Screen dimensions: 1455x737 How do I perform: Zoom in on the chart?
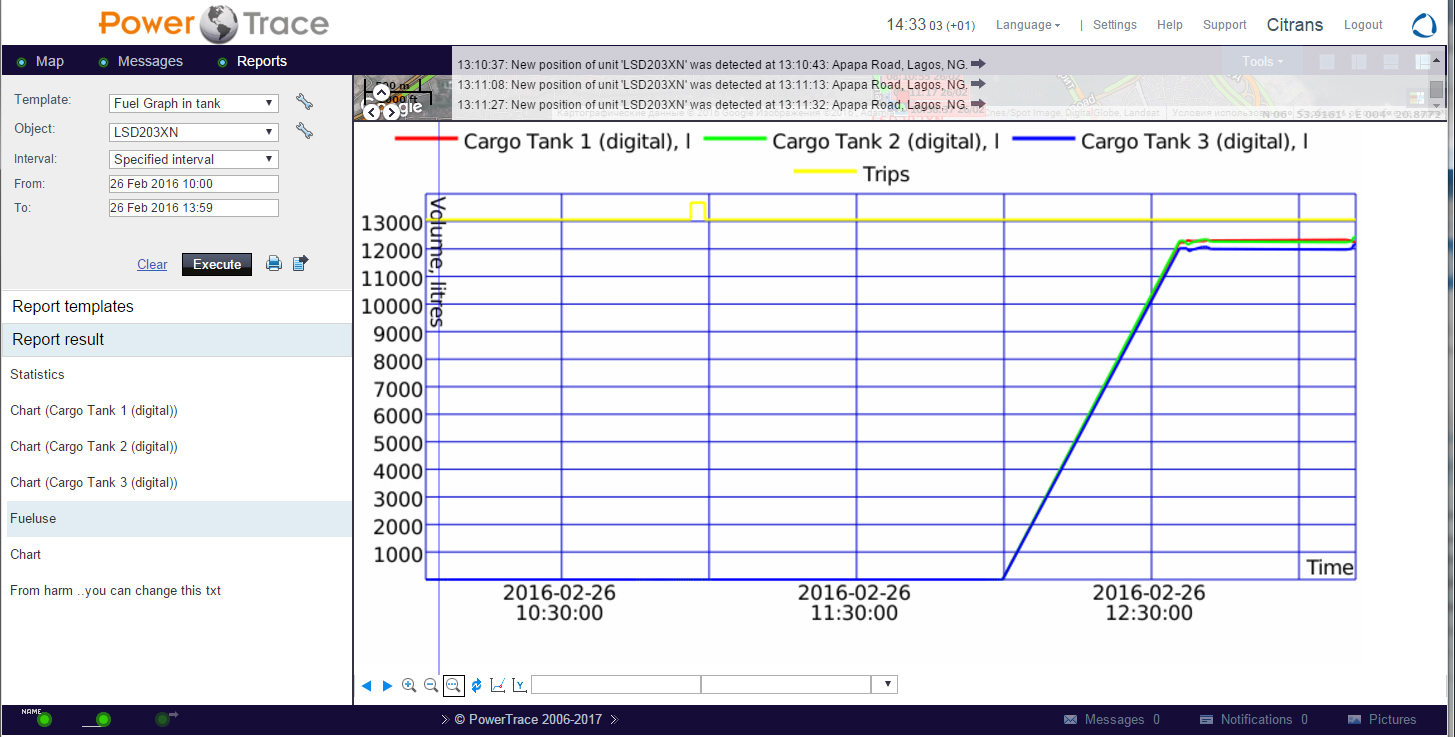point(409,685)
